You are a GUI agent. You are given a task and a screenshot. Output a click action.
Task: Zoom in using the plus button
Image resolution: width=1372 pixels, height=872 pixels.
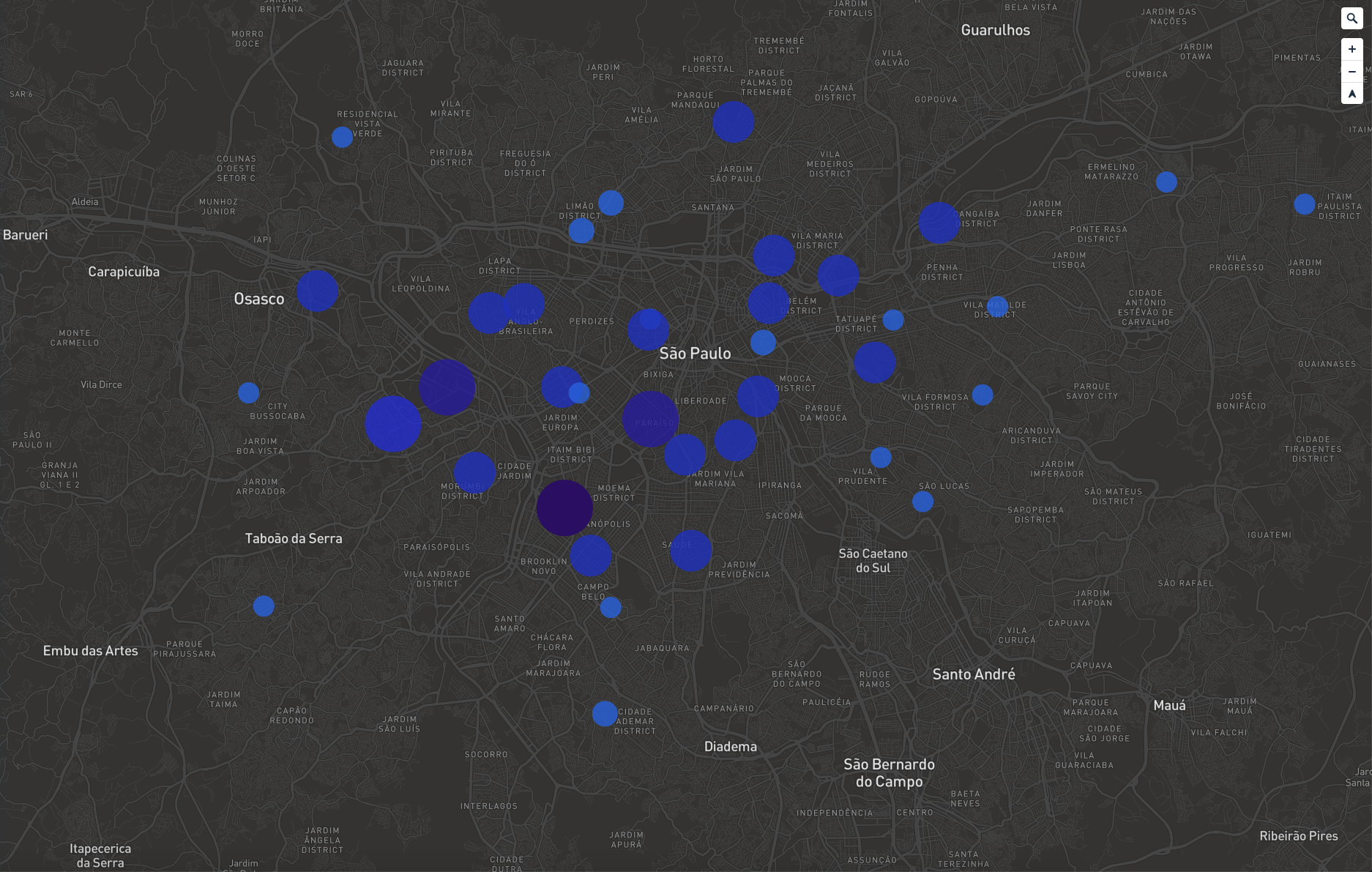[1352, 49]
